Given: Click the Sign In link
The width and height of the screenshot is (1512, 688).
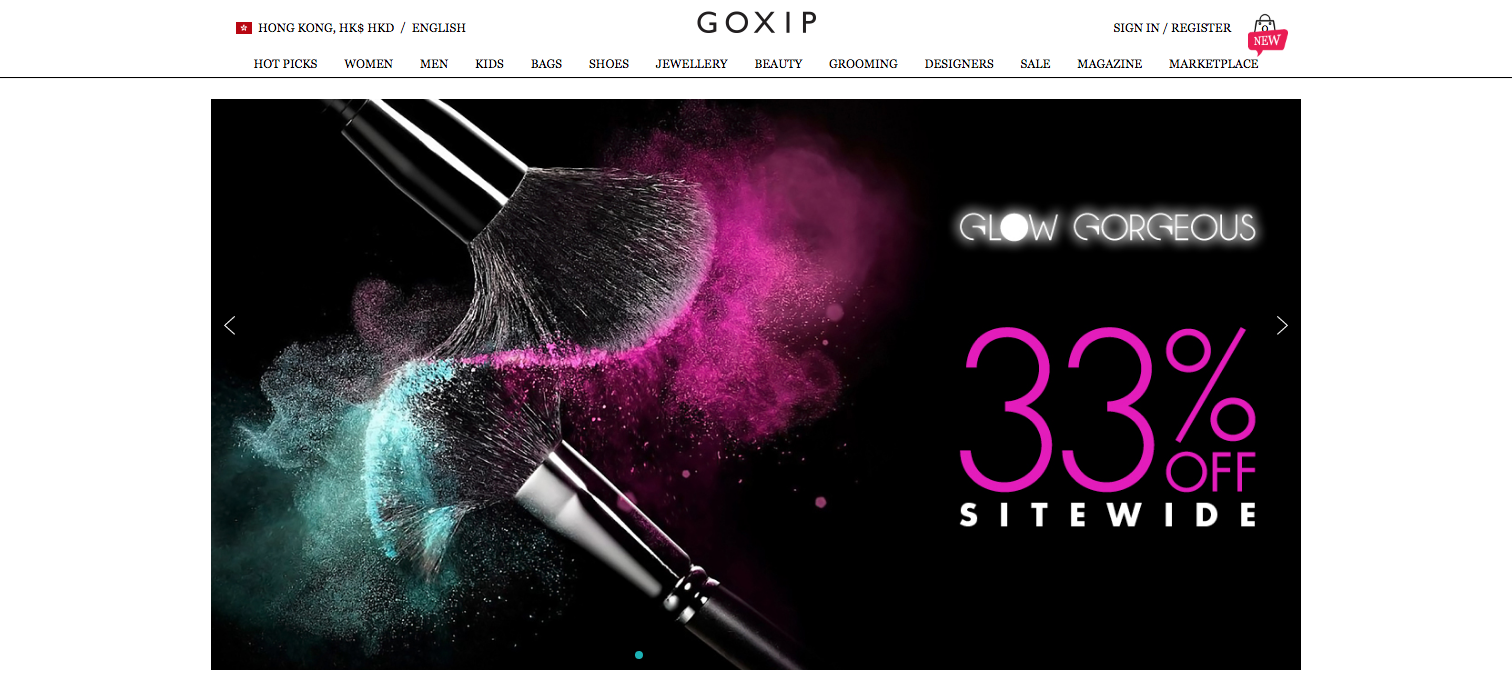Looking at the screenshot, I should click(1136, 28).
